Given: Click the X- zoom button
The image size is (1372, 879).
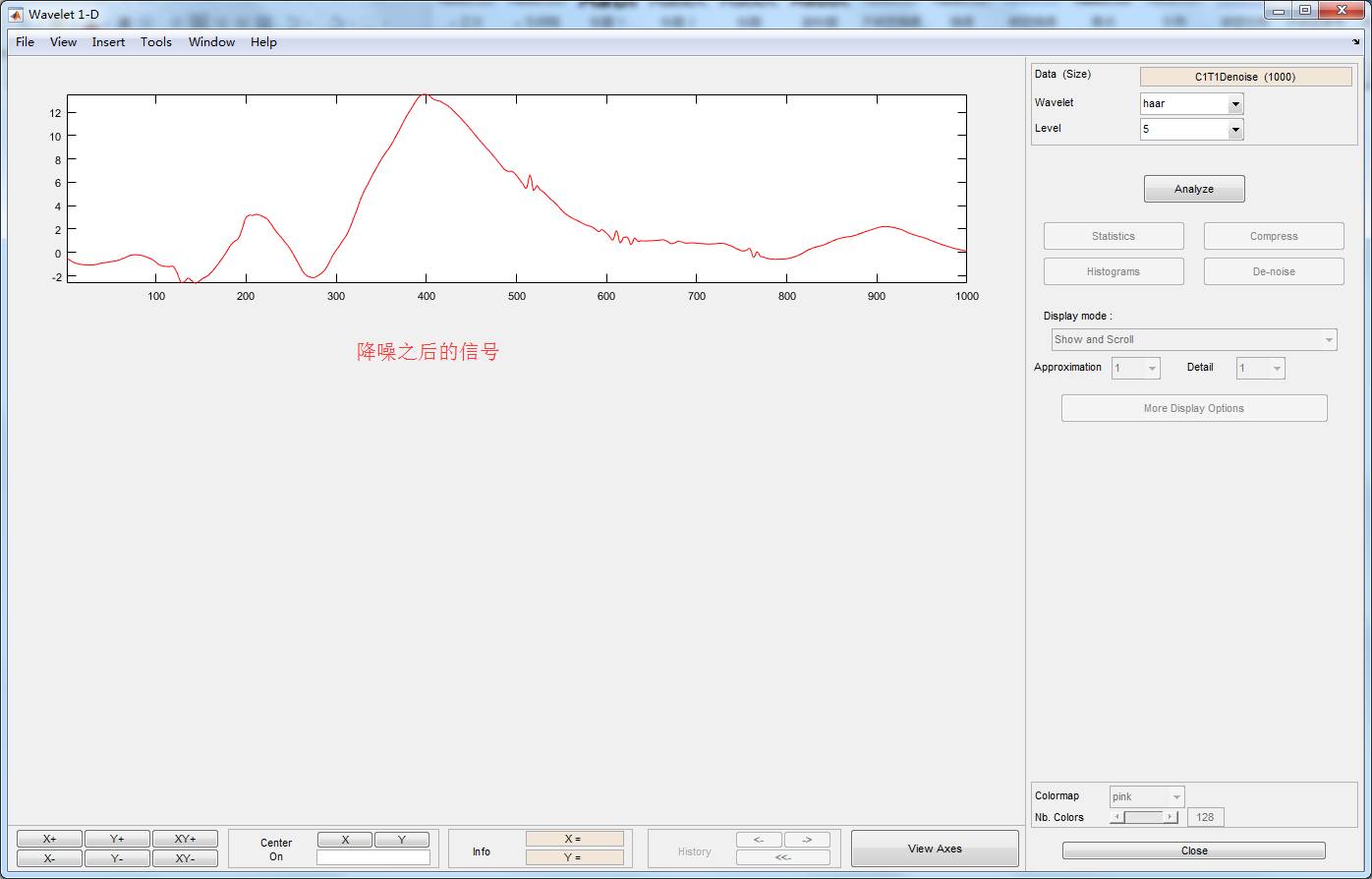Looking at the screenshot, I should coord(49,858).
